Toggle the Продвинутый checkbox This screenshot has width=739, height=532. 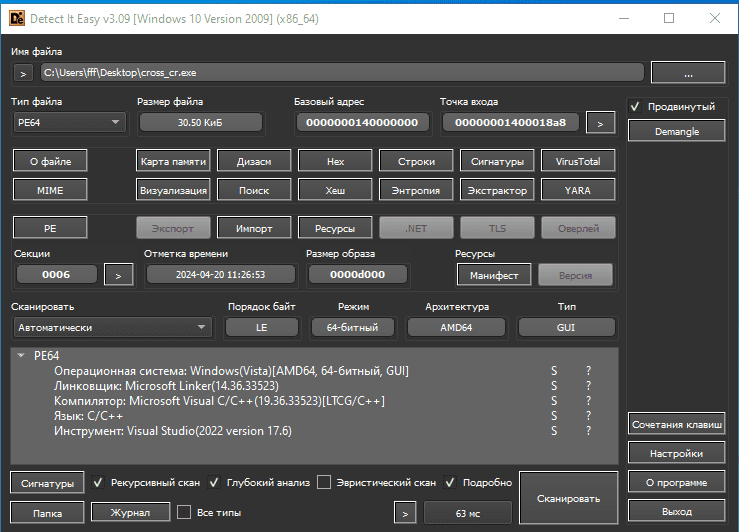click(636, 107)
